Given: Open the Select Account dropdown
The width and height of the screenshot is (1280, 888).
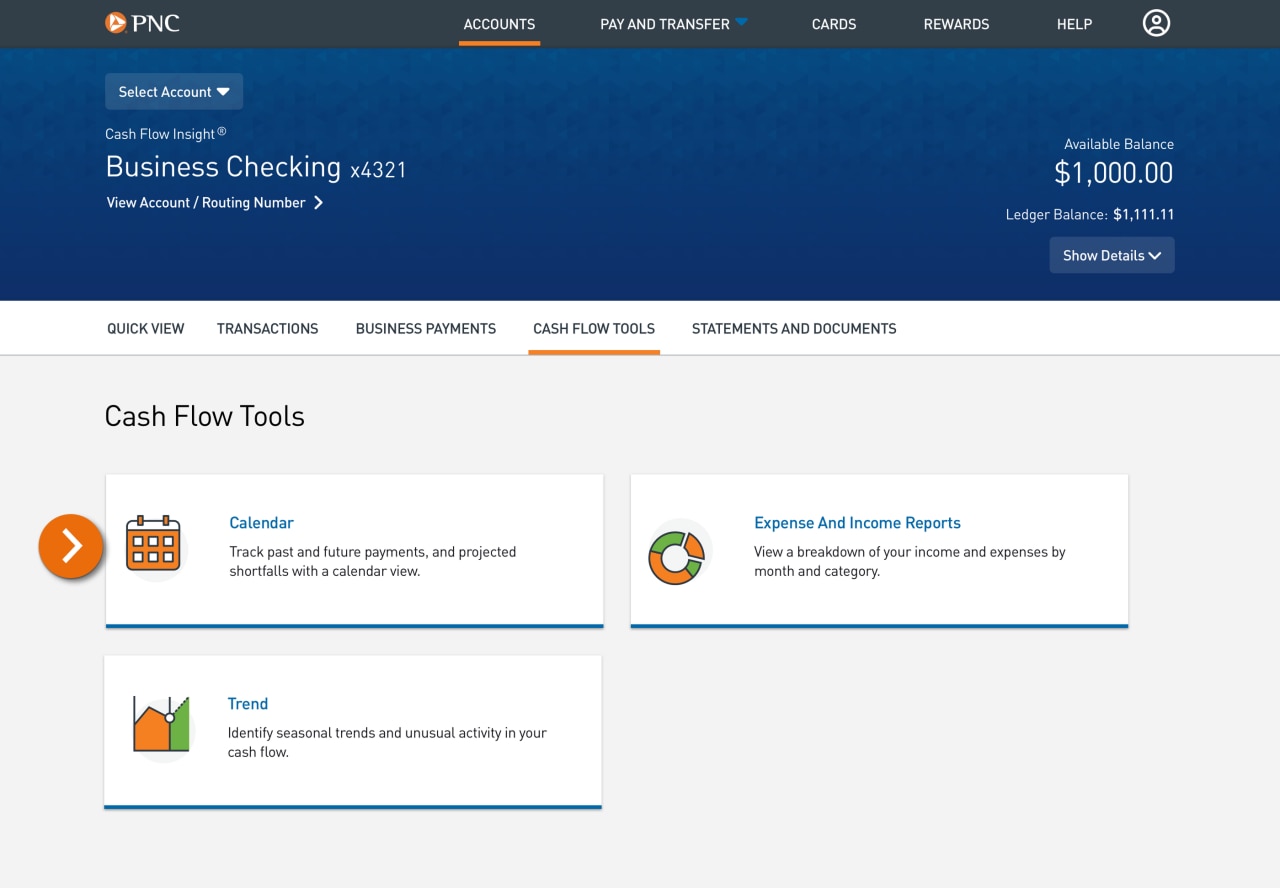Looking at the screenshot, I should (173, 91).
